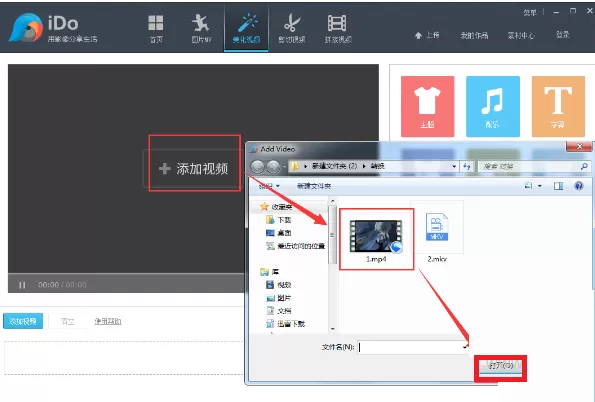This screenshot has height=402, width=595.
Task: Toggle the preview pane icon
Action: [558, 186]
